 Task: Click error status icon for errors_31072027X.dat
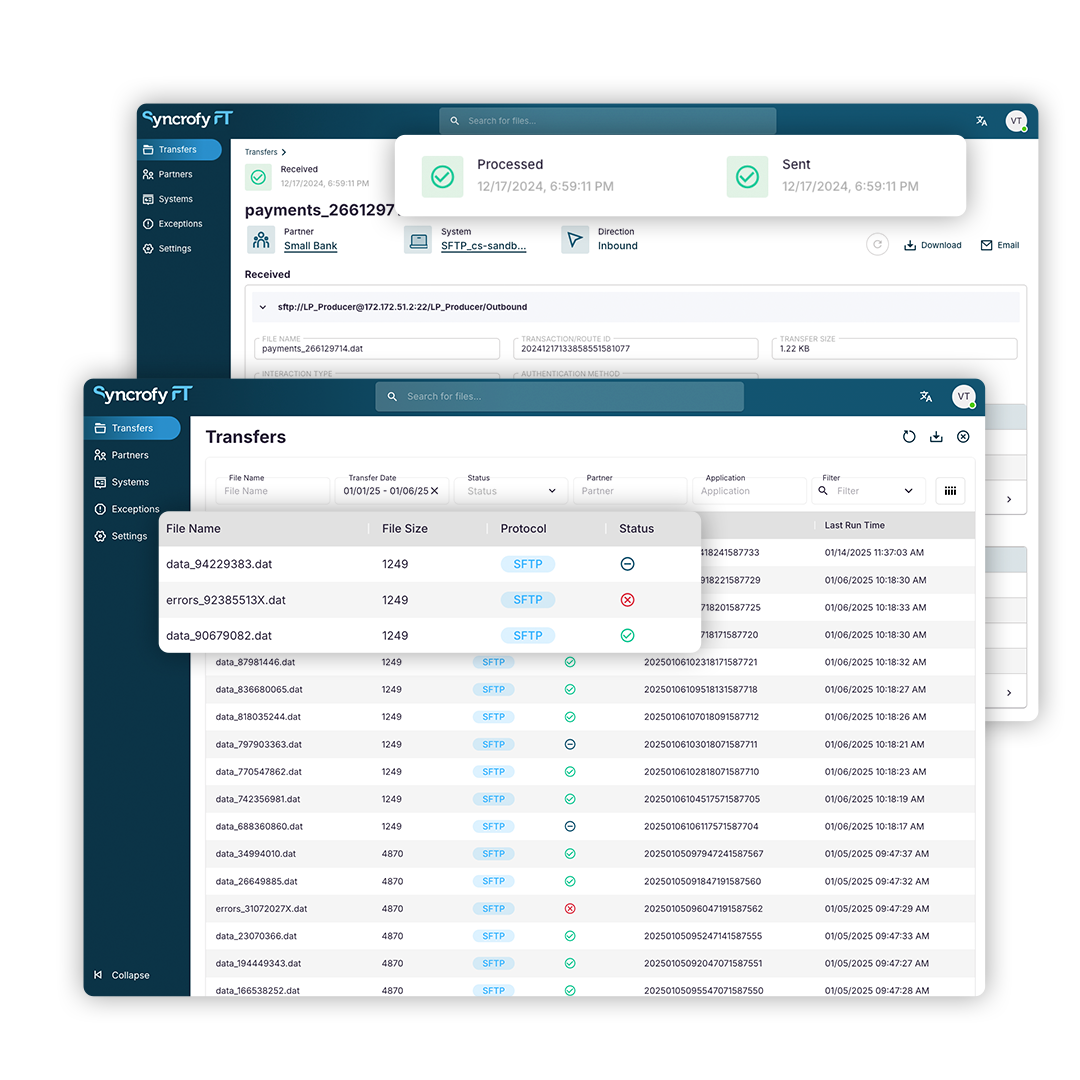(570, 908)
